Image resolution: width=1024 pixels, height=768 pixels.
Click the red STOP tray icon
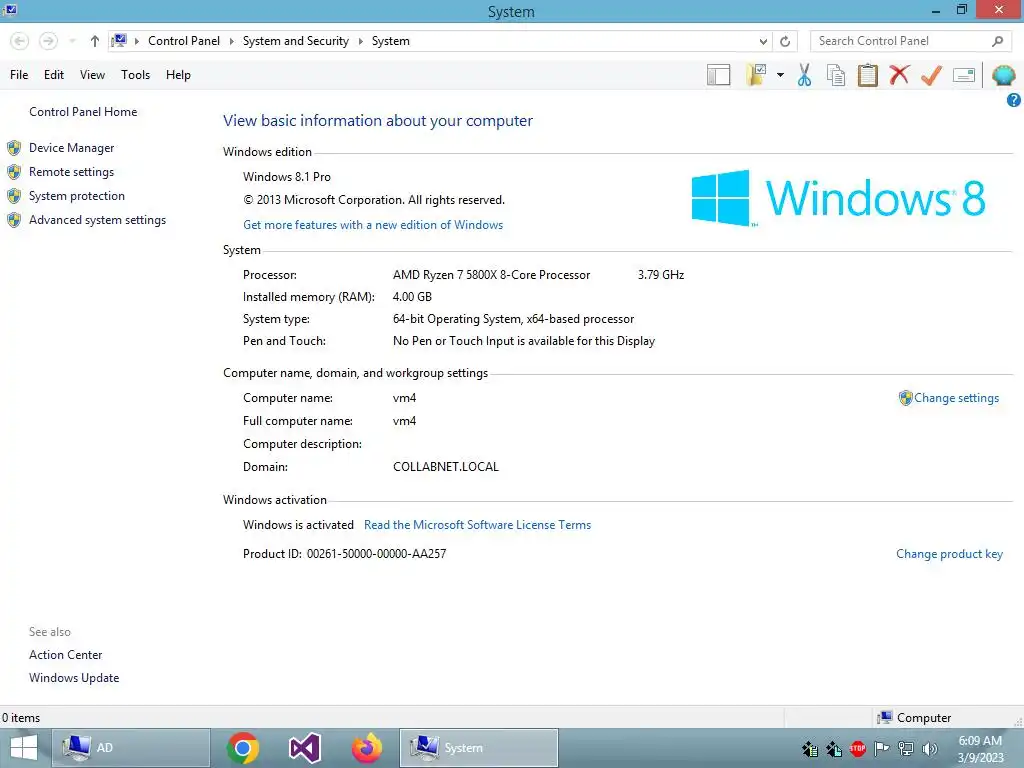(x=857, y=748)
